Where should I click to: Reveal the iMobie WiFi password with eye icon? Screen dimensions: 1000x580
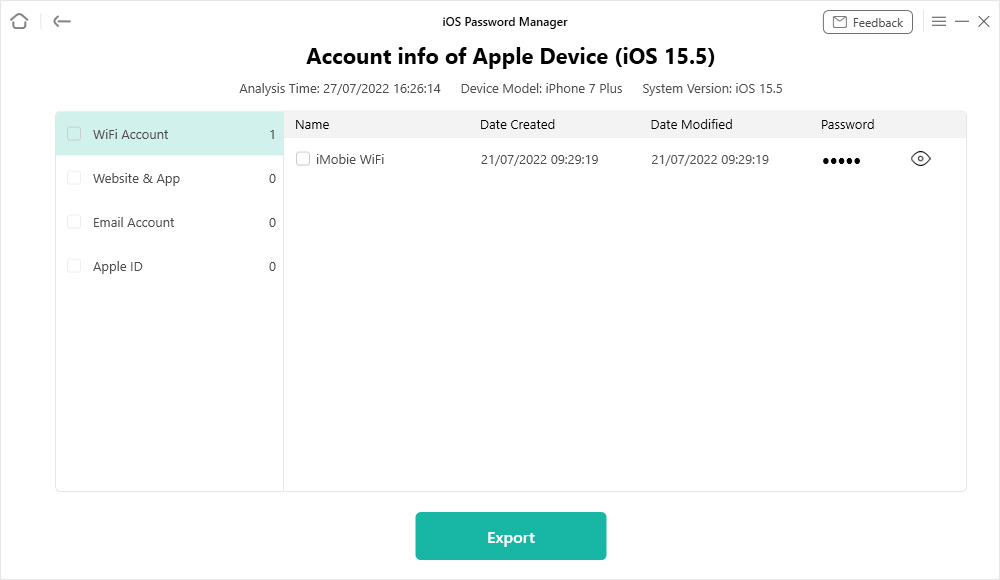coord(921,158)
